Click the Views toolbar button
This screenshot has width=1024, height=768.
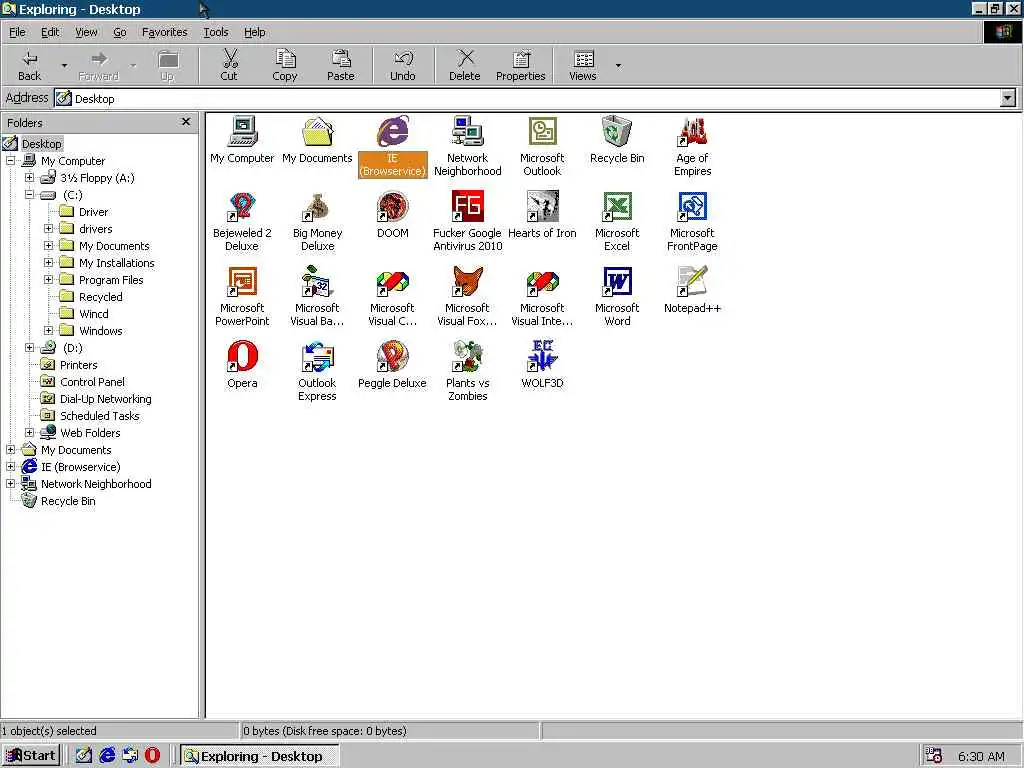tap(583, 65)
